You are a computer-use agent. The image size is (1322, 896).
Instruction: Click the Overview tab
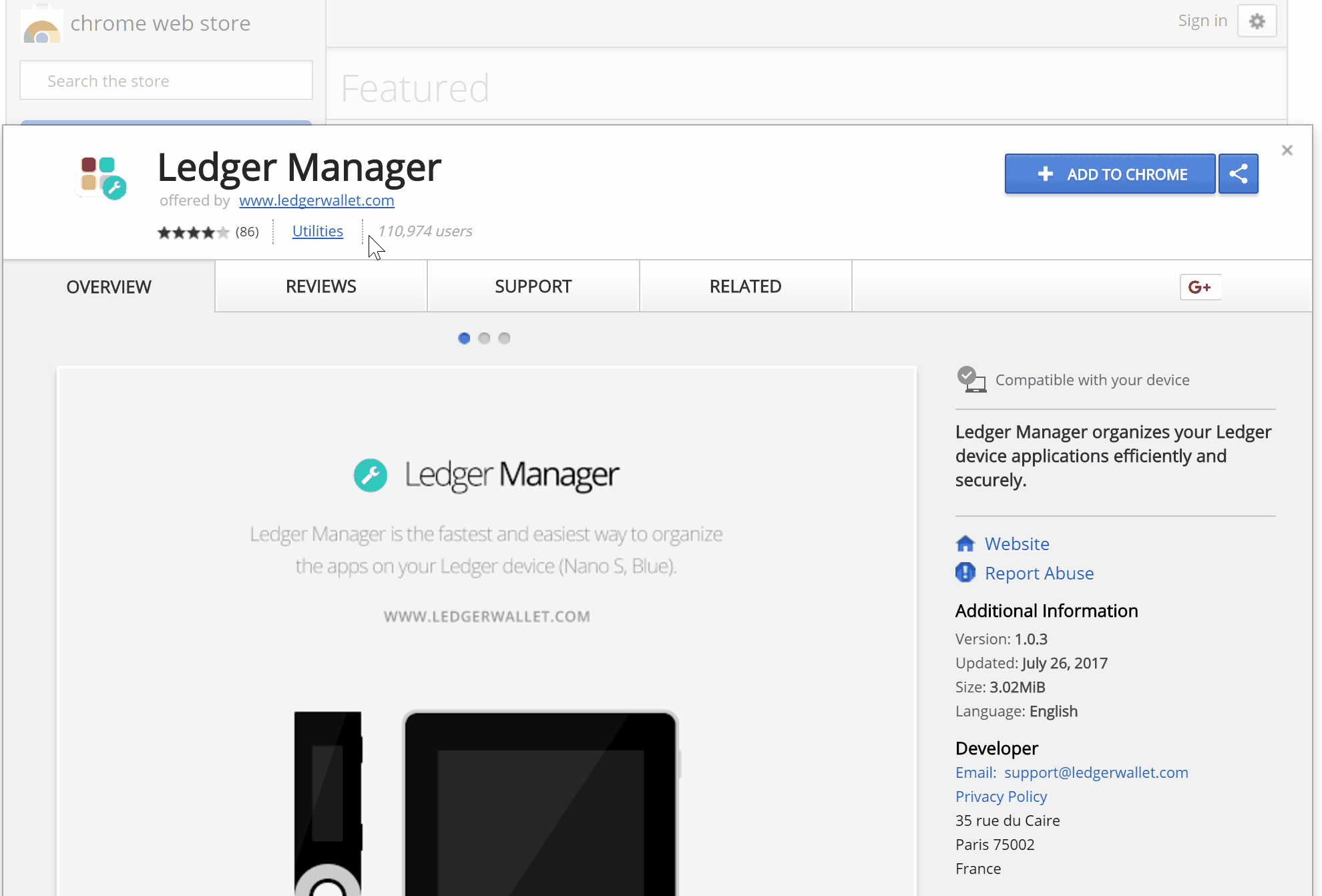(108, 286)
